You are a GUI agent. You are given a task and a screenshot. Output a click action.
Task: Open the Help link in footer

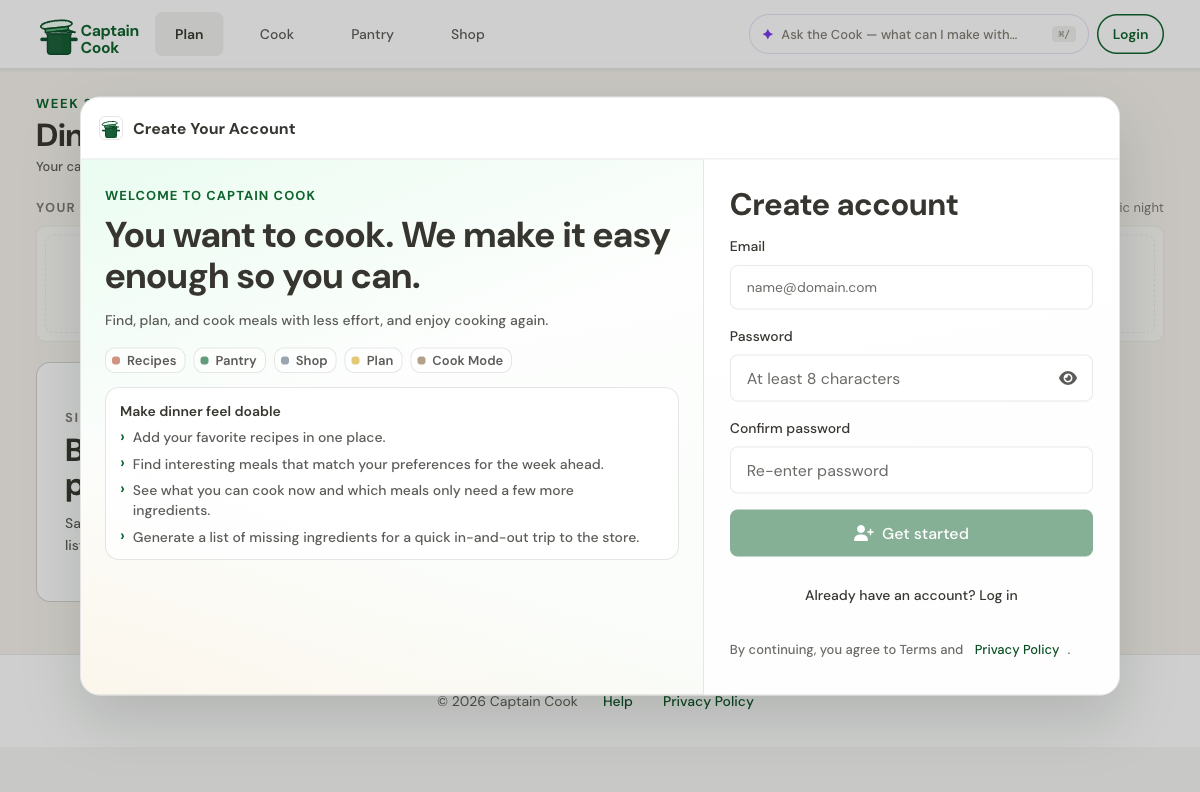point(618,701)
